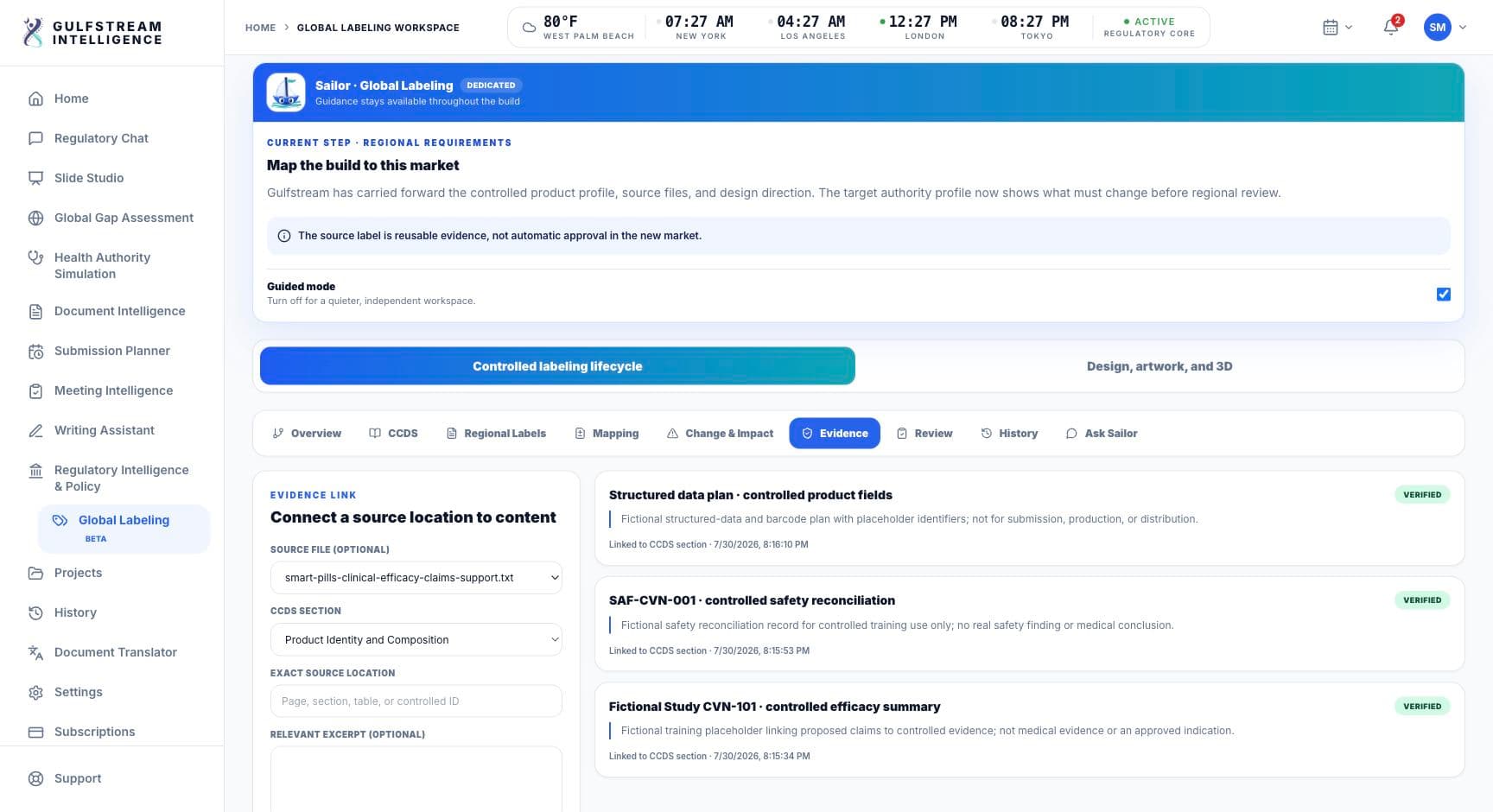The height and width of the screenshot is (812, 1493).
Task: Click the 08:27 PM Tokyo clock
Action: pyautogui.click(x=1030, y=27)
